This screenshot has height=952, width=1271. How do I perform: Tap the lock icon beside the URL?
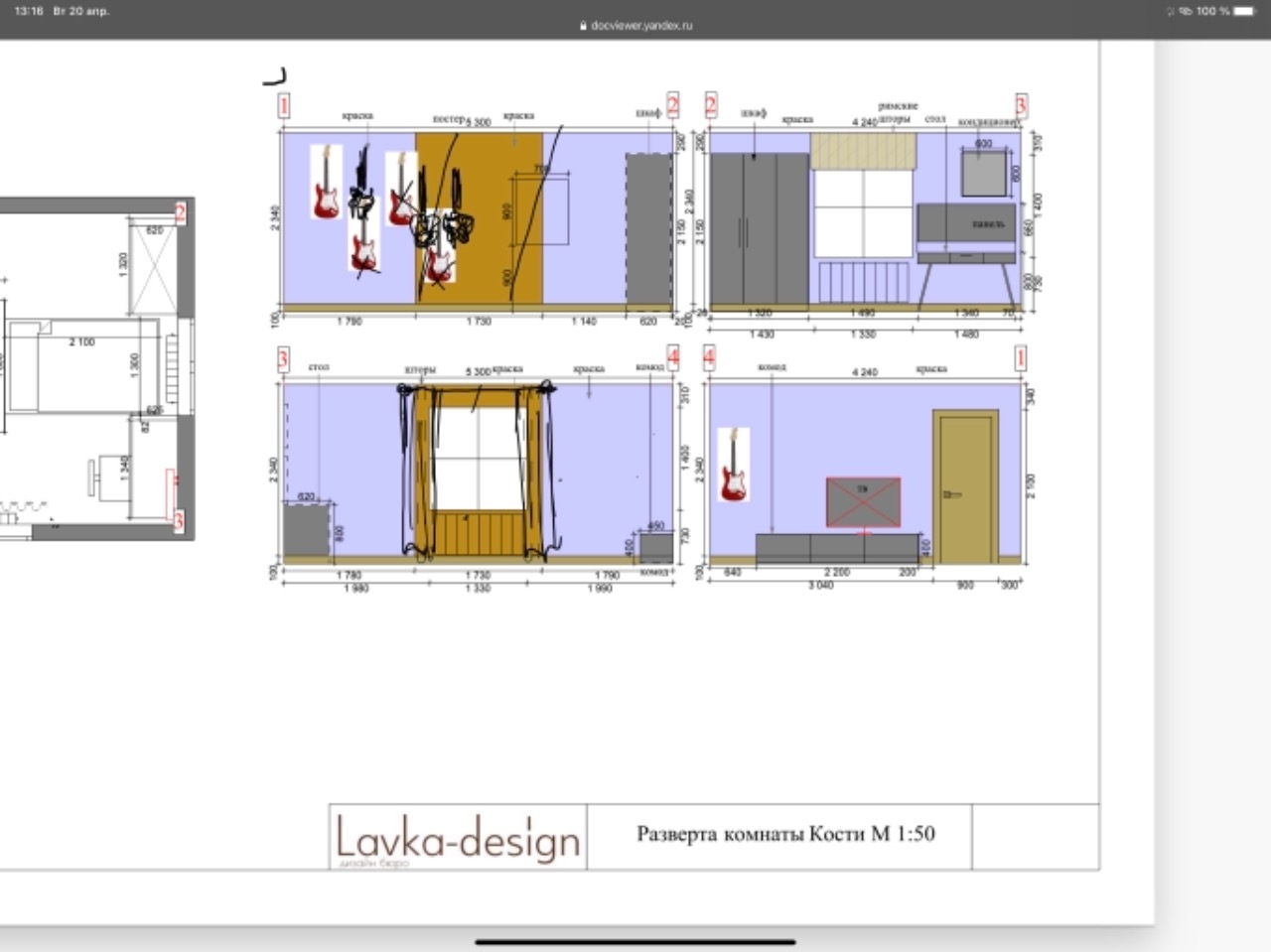click(584, 26)
